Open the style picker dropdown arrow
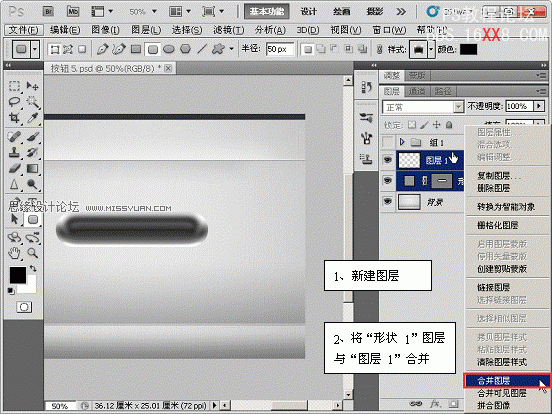This screenshot has width=552, height=414. coord(431,50)
